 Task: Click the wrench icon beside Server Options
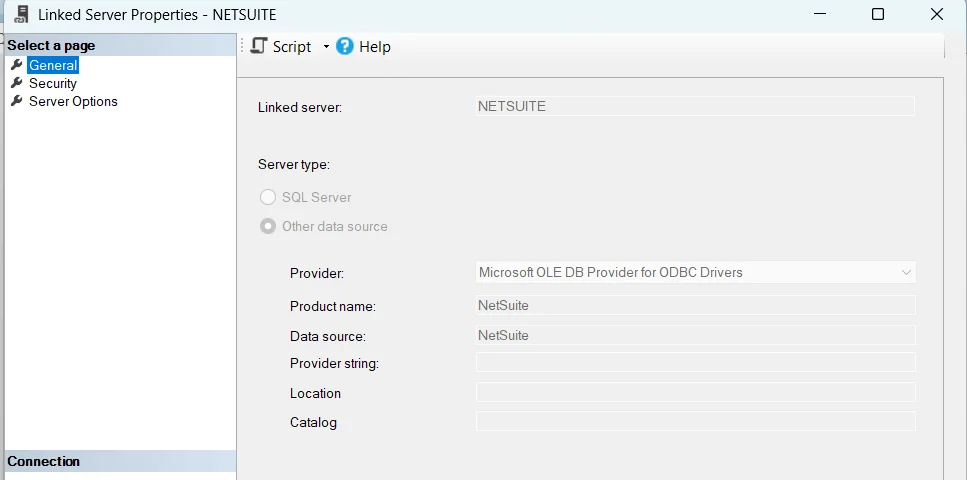(17, 101)
